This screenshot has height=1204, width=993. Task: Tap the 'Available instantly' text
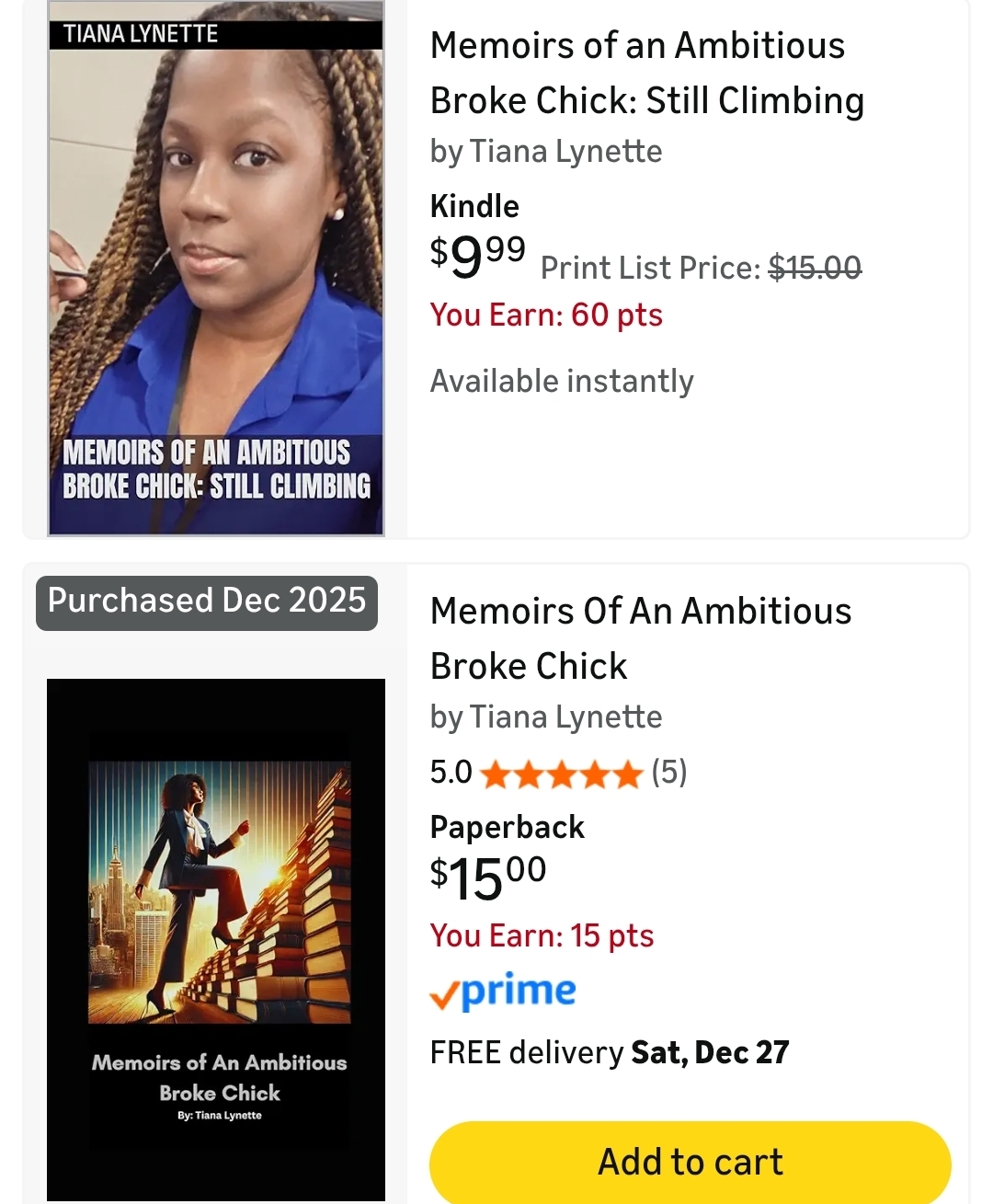coord(562,381)
